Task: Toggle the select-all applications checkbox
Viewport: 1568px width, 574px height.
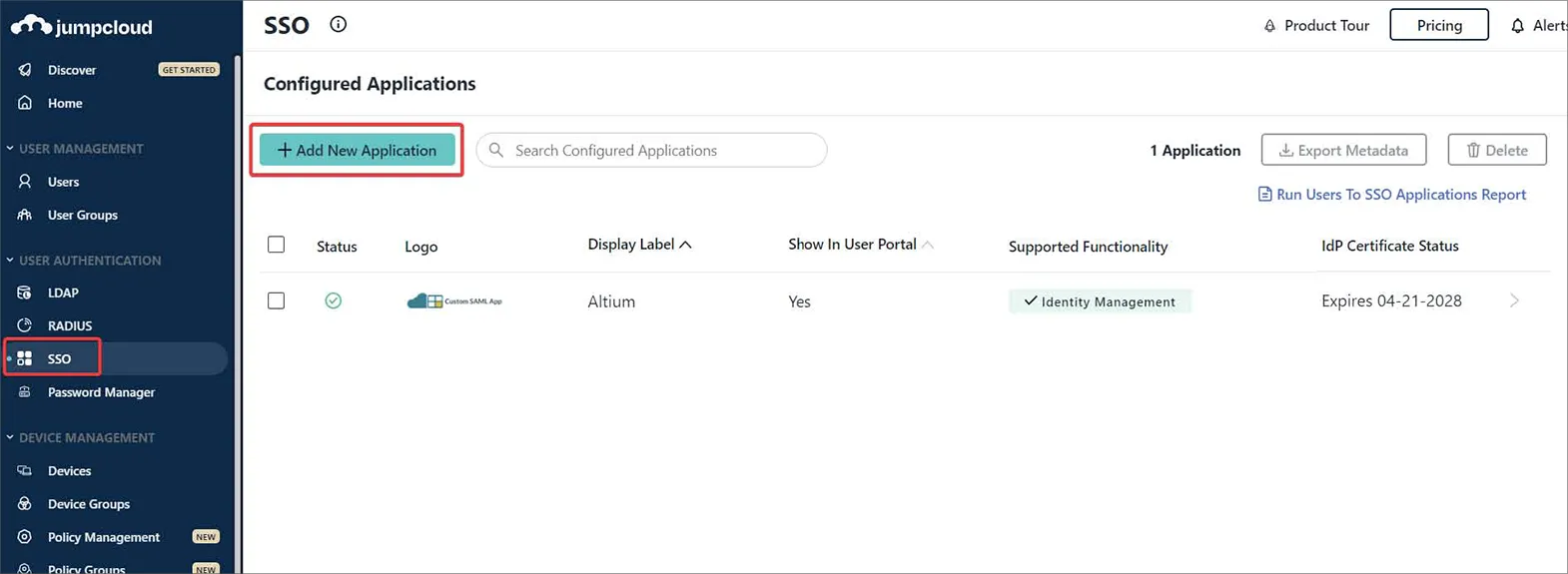Action: pyautogui.click(x=277, y=245)
